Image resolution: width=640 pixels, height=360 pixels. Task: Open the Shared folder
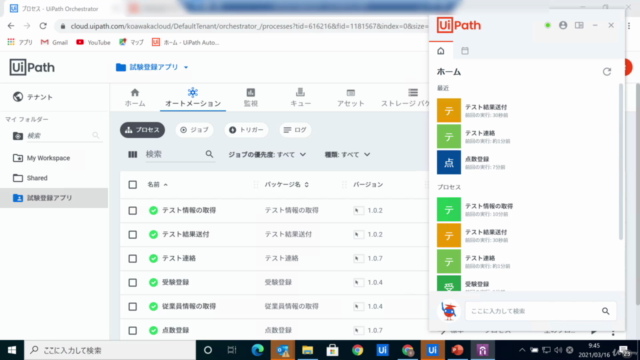[x=37, y=178]
